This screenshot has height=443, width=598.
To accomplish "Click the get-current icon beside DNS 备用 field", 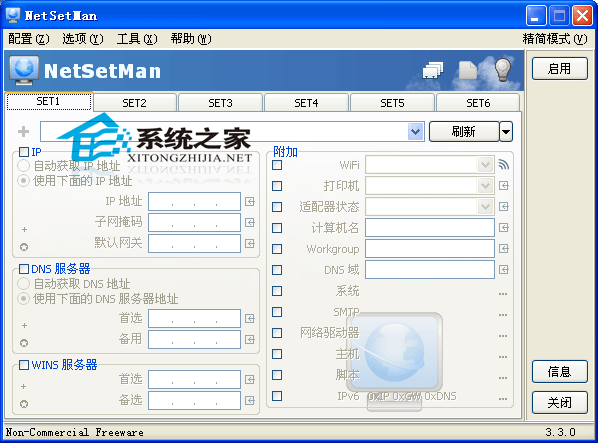I will [250, 340].
